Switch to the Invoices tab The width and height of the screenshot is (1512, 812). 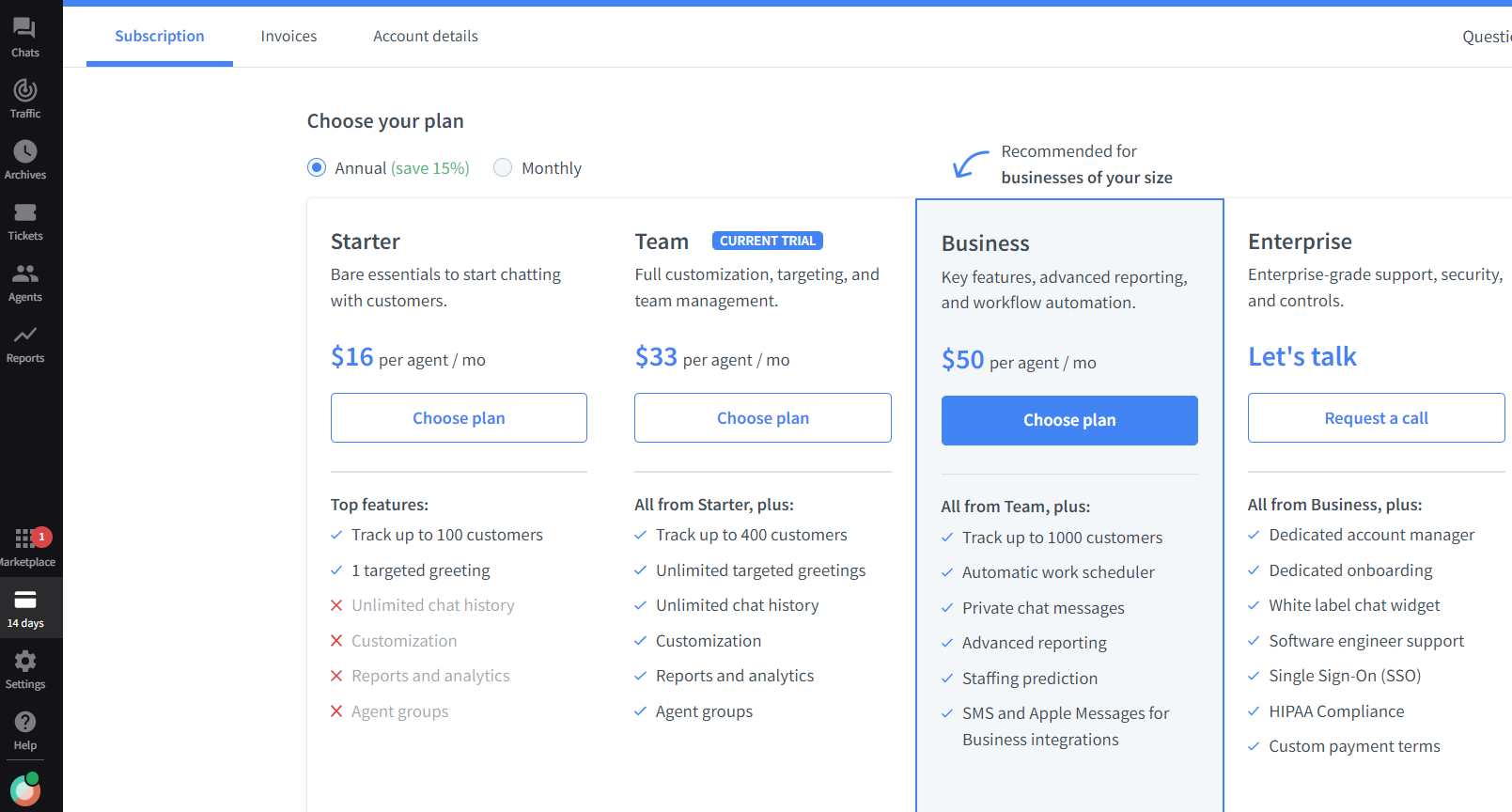coord(288,36)
